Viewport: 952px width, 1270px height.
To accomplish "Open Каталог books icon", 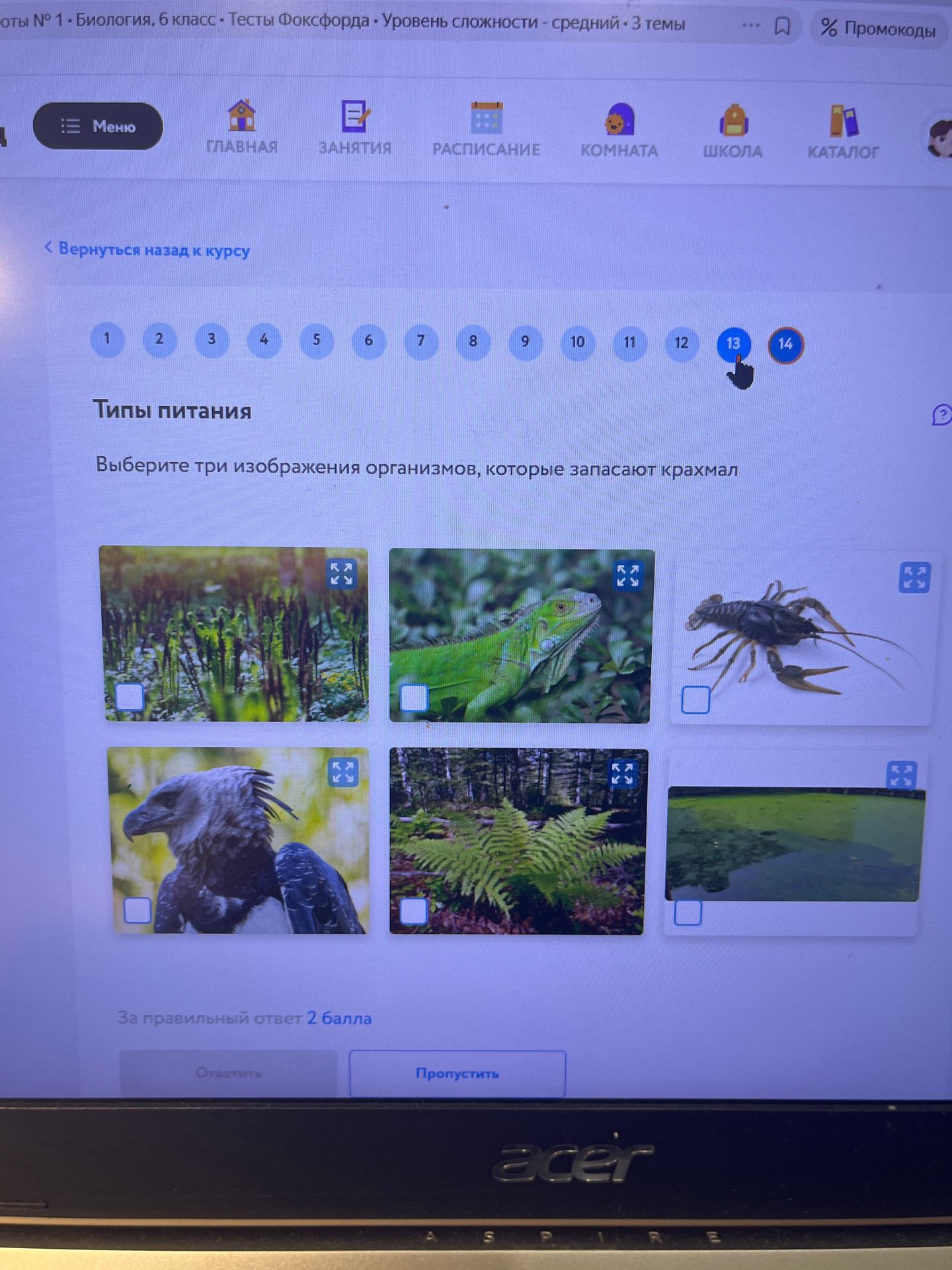I will (843, 122).
